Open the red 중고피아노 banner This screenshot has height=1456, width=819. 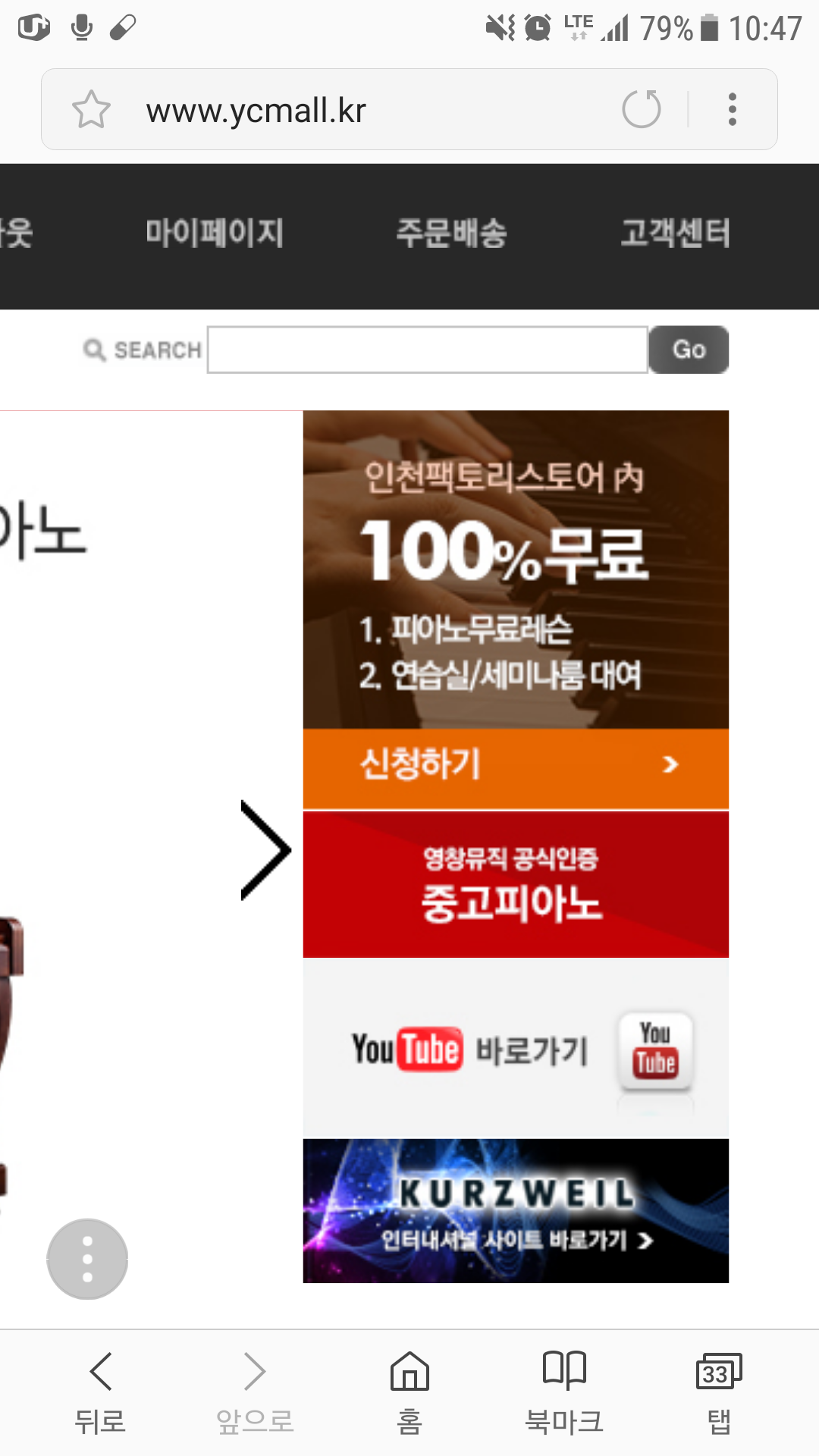pyautogui.click(x=516, y=884)
